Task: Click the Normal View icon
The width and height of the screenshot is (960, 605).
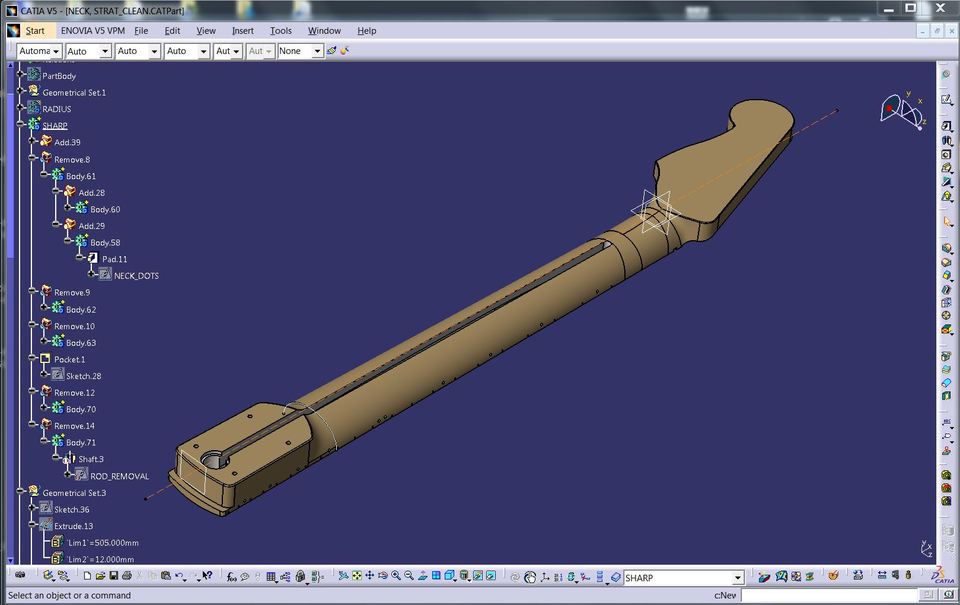Action: [x=422, y=576]
